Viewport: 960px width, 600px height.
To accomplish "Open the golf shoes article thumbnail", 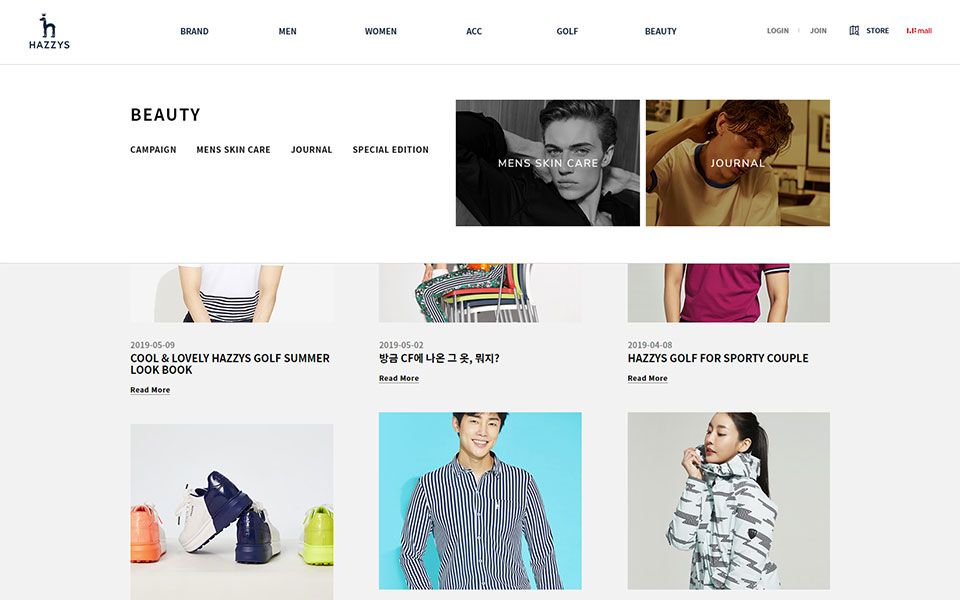I will tap(232, 512).
